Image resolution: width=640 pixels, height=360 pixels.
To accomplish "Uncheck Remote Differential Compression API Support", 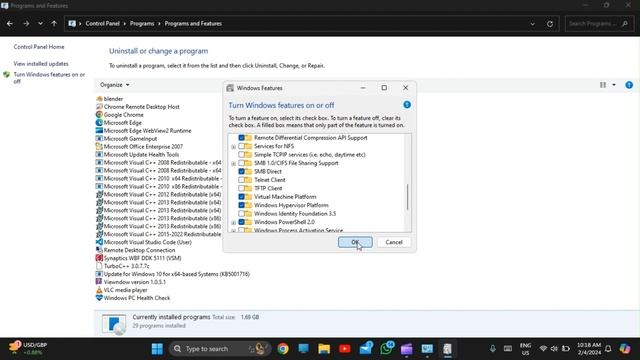I will [x=242, y=138].
